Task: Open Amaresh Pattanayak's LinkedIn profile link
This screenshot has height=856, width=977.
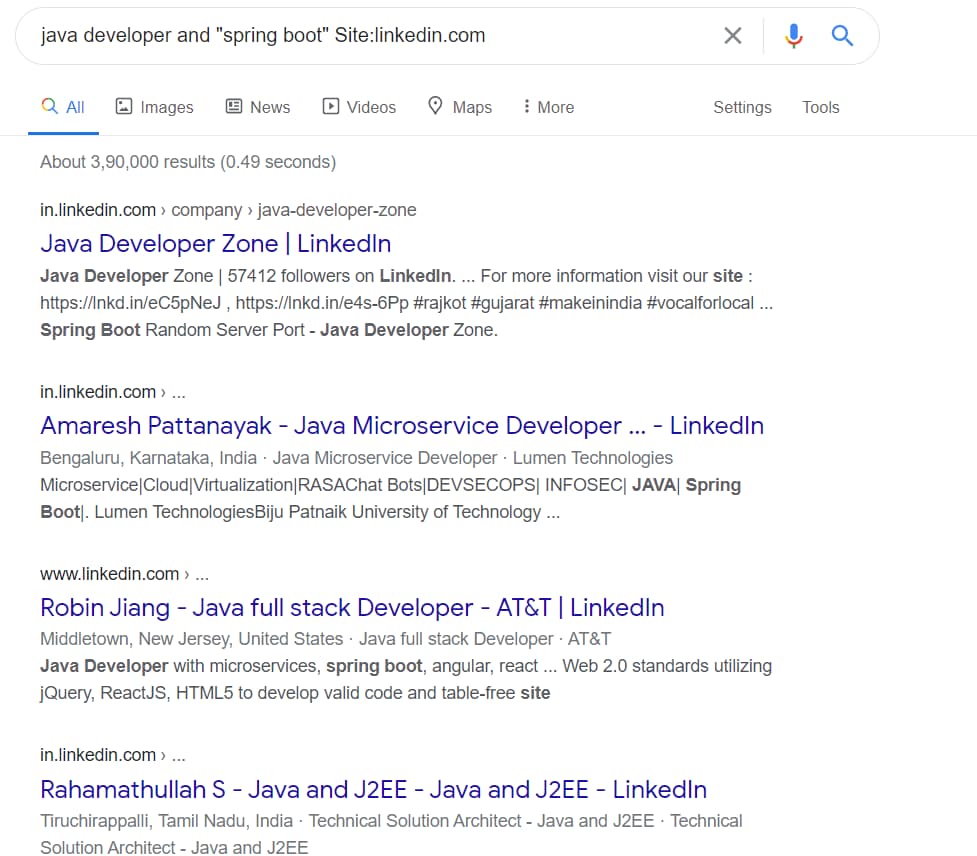Action: 401,425
